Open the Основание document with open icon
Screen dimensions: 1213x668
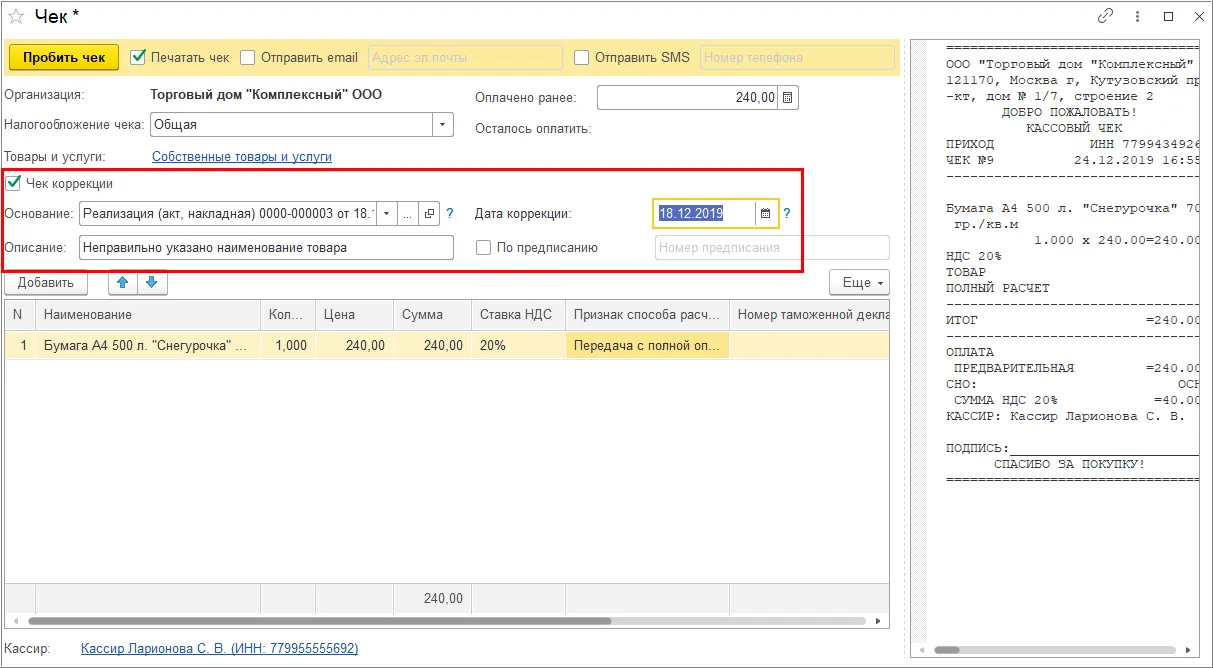coord(429,213)
